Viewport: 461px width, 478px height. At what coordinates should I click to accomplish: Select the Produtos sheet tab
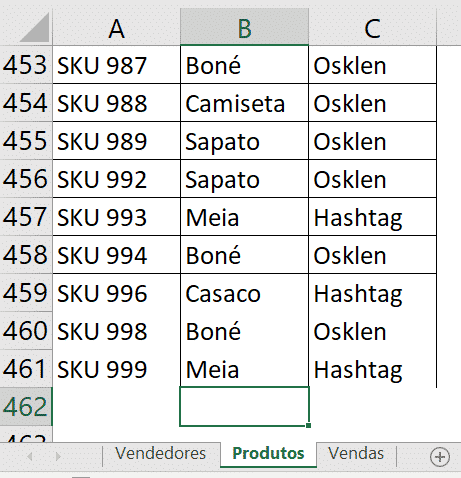[x=268, y=454]
